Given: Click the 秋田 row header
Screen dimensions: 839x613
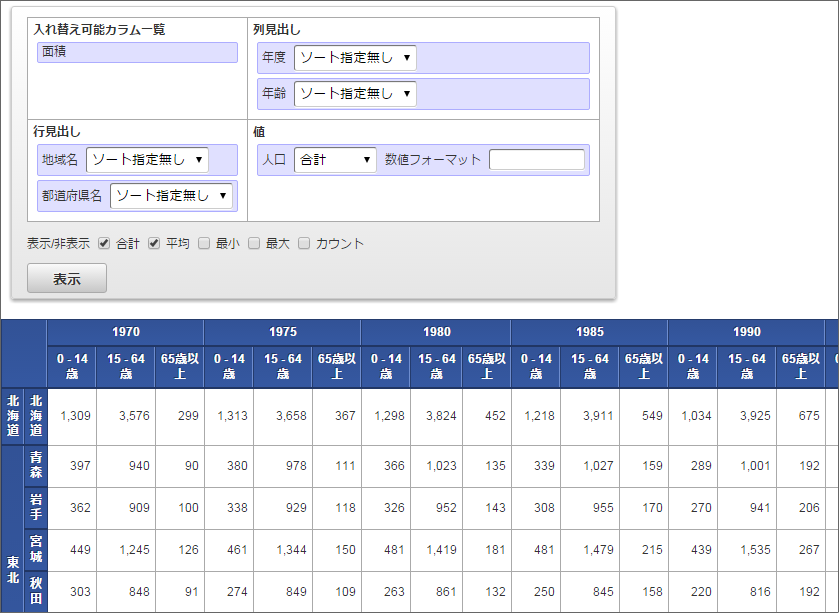Looking at the screenshot, I should pyautogui.click(x=36, y=591).
